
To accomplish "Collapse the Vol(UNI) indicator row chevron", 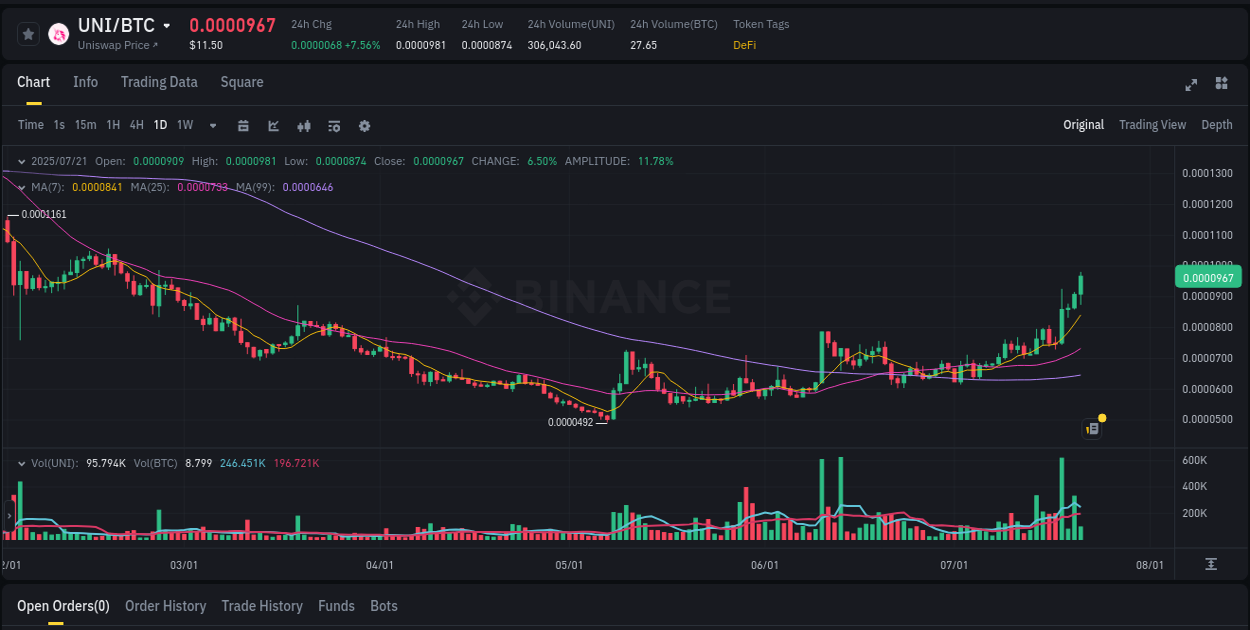I will 20,463.
